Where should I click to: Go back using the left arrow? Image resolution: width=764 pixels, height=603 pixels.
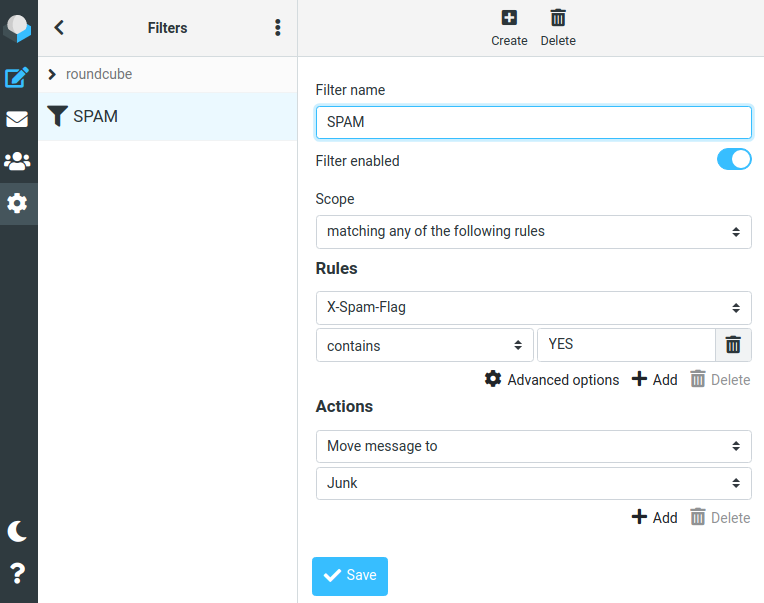pyautogui.click(x=59, y=28)
